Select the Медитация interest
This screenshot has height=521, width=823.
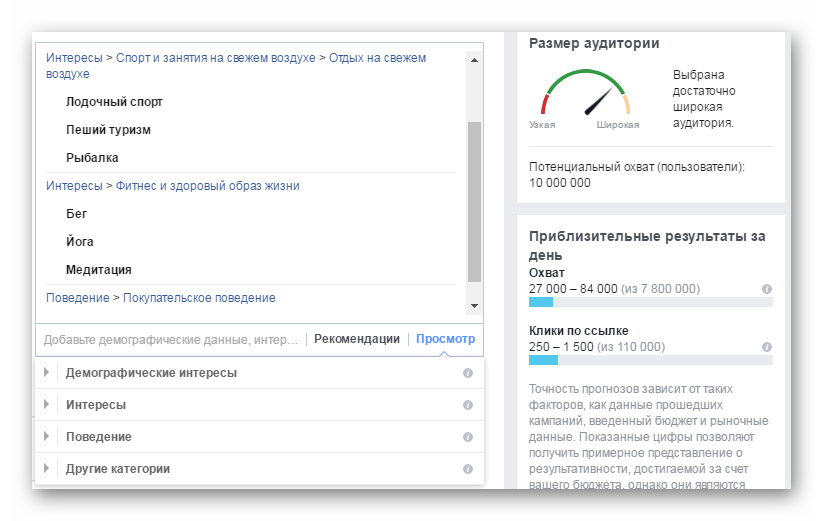point(98,270)
